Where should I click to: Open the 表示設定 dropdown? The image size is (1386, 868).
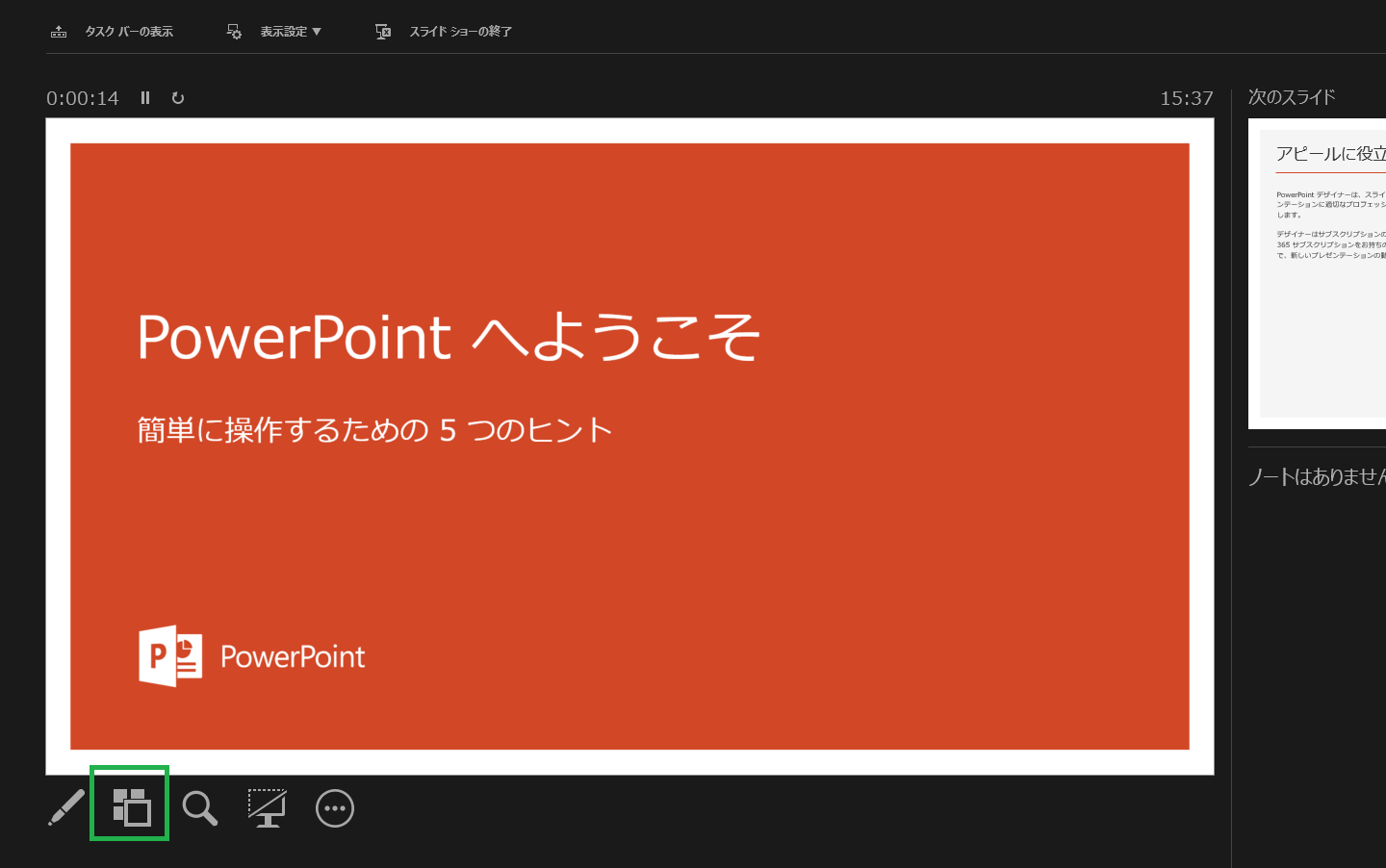(x=274, y=32)
